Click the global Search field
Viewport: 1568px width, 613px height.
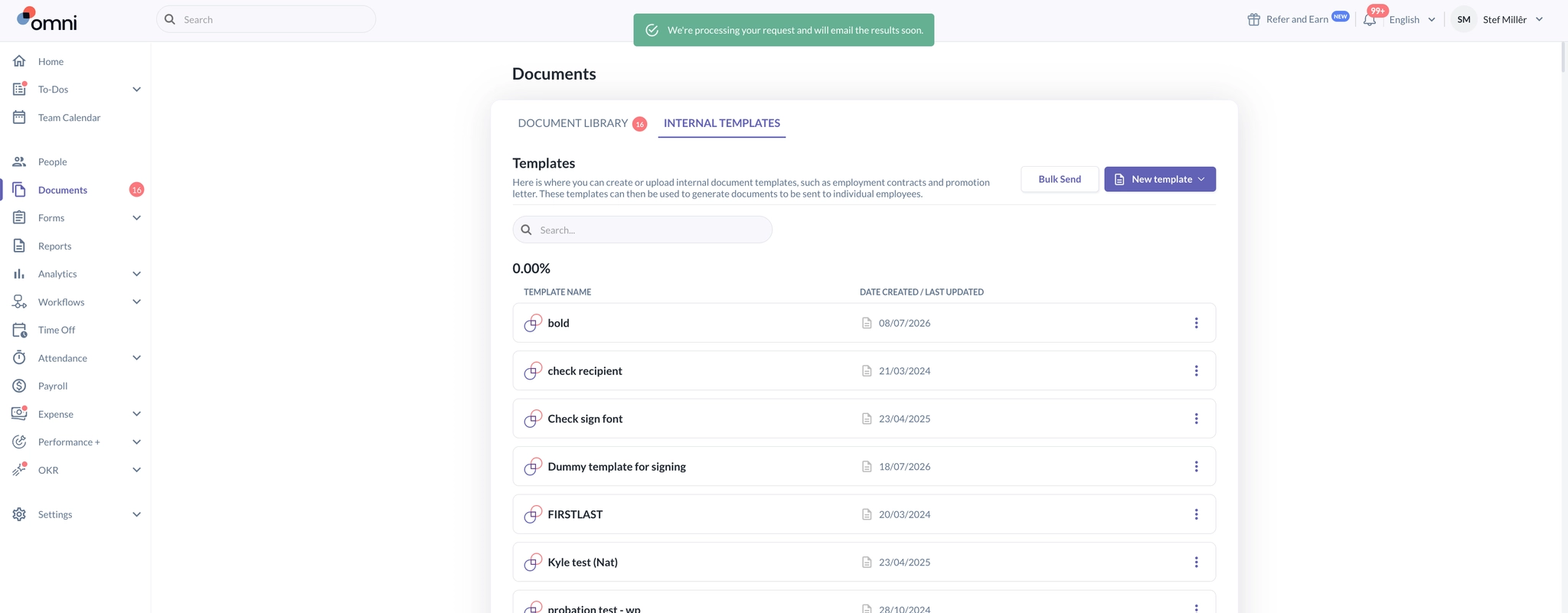point(266,19)
